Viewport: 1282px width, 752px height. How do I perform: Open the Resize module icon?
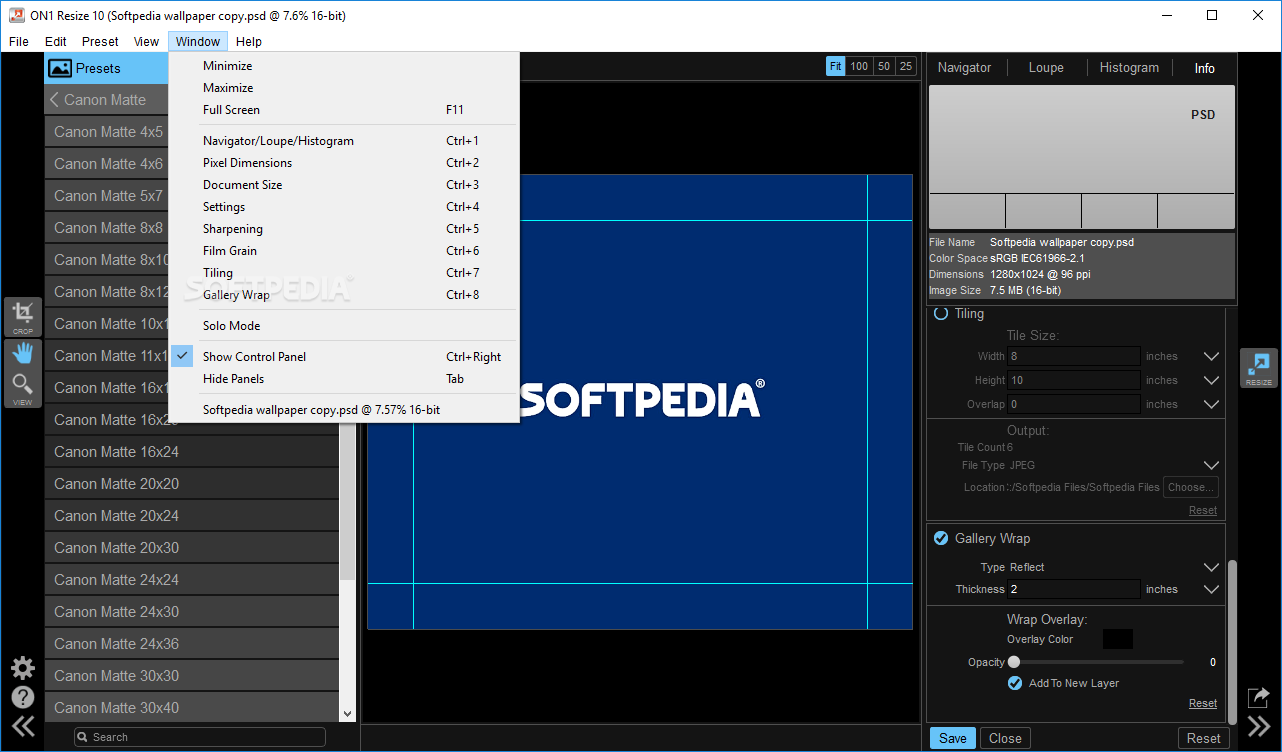pyautogui.click(x=1259, y=368)
